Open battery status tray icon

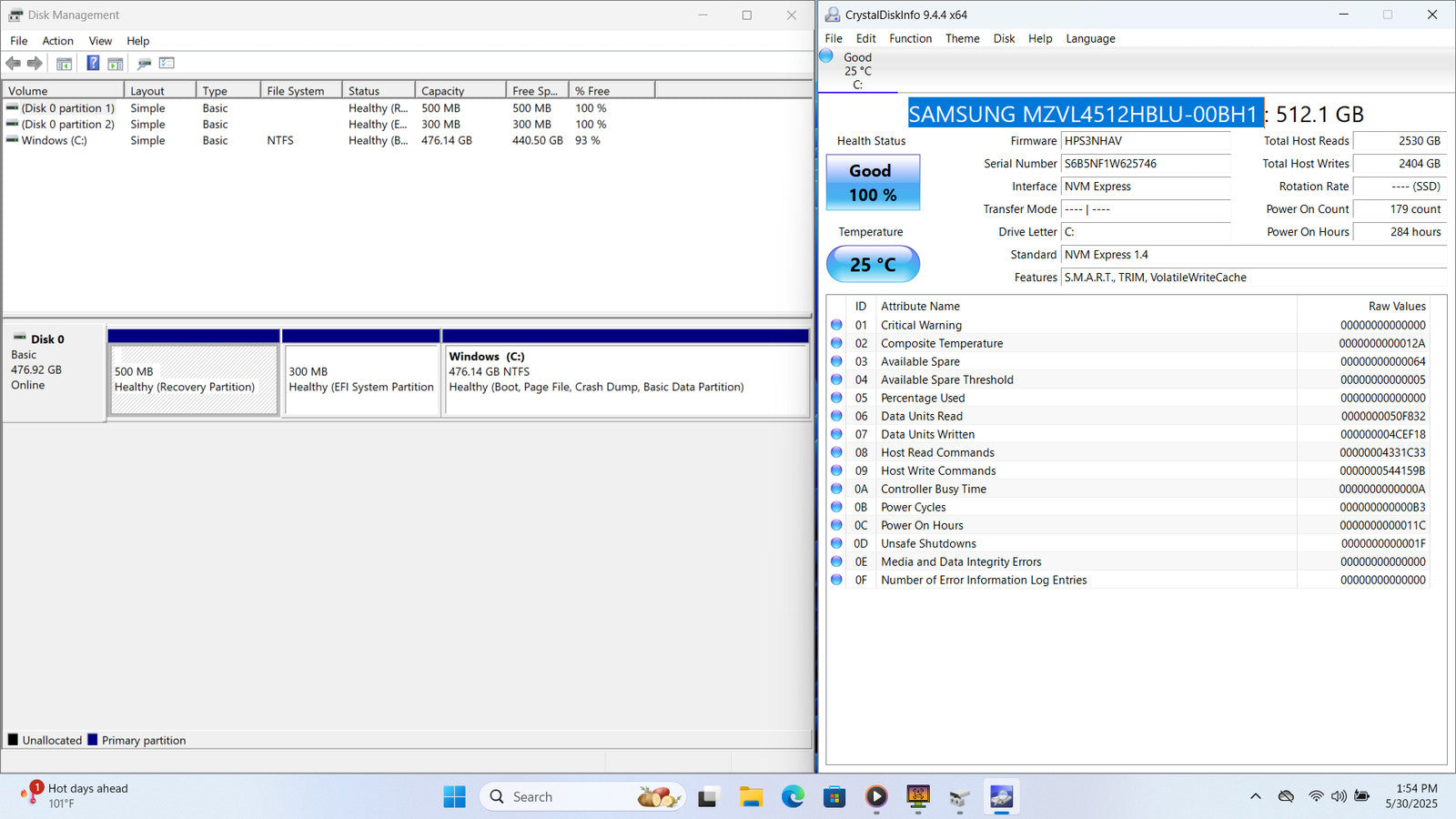click(1361, 796)
